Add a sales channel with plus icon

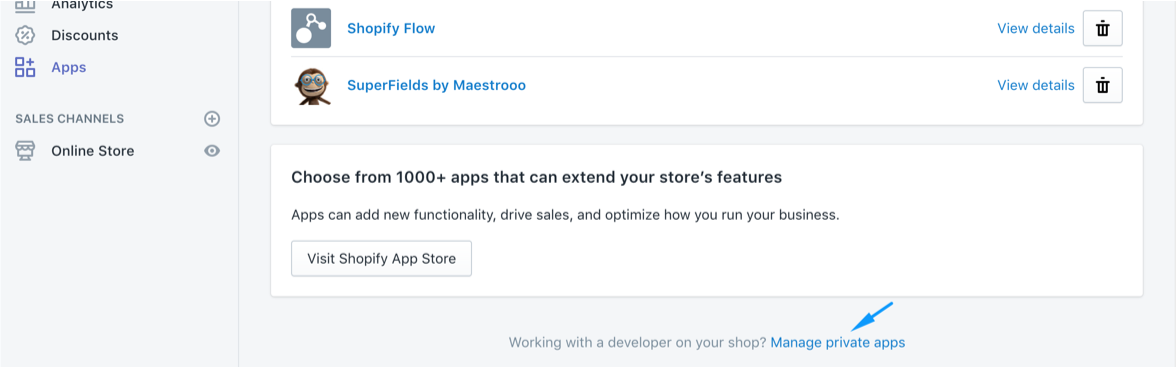pos(212,119)
